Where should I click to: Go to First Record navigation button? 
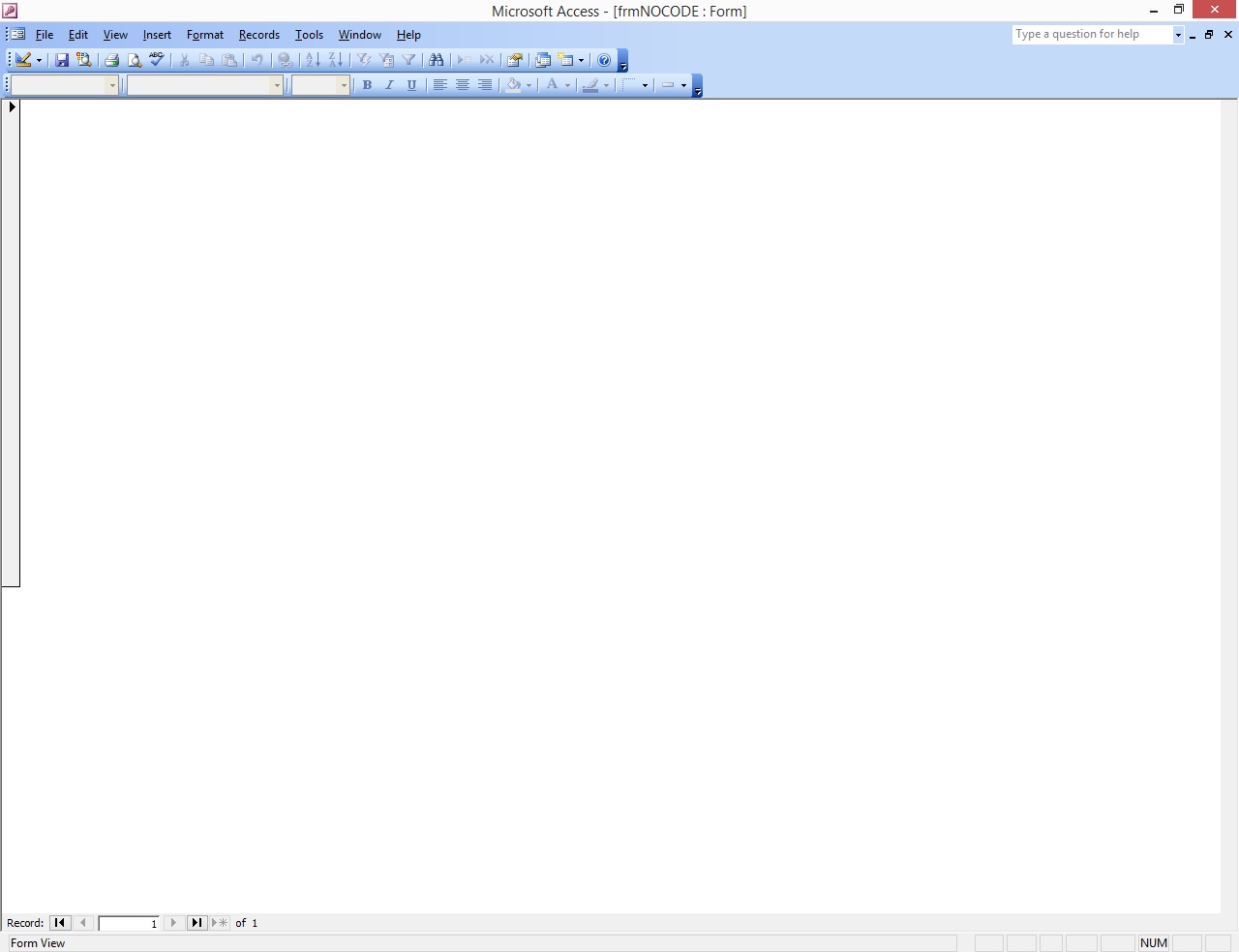click(60, 923)
